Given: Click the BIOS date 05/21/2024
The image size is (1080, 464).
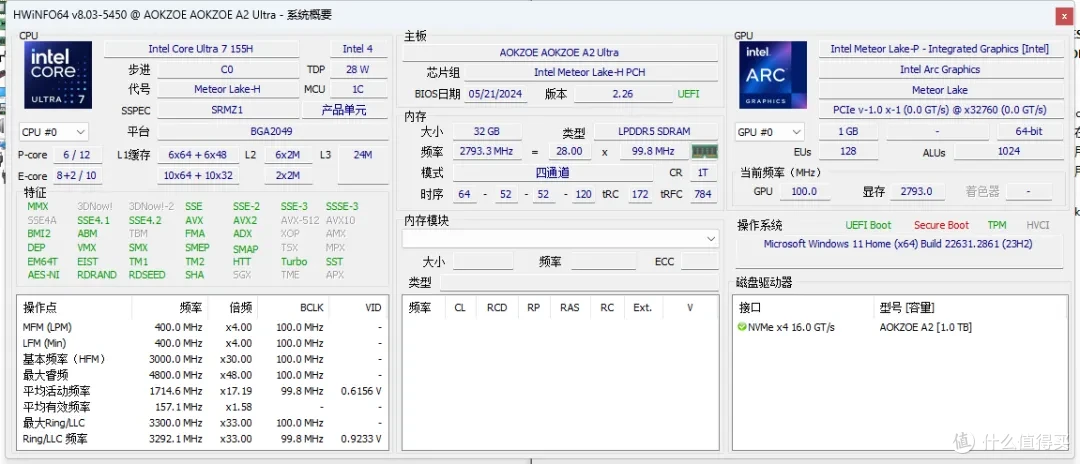Looking at the screenshot, I should (496, 94).
